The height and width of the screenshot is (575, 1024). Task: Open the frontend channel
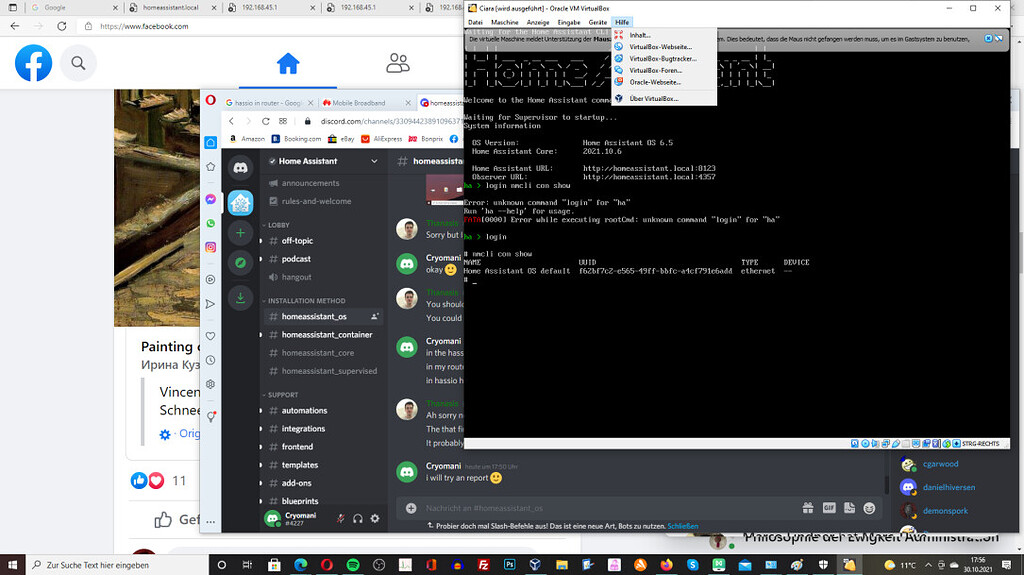click(x=322, y=447)
